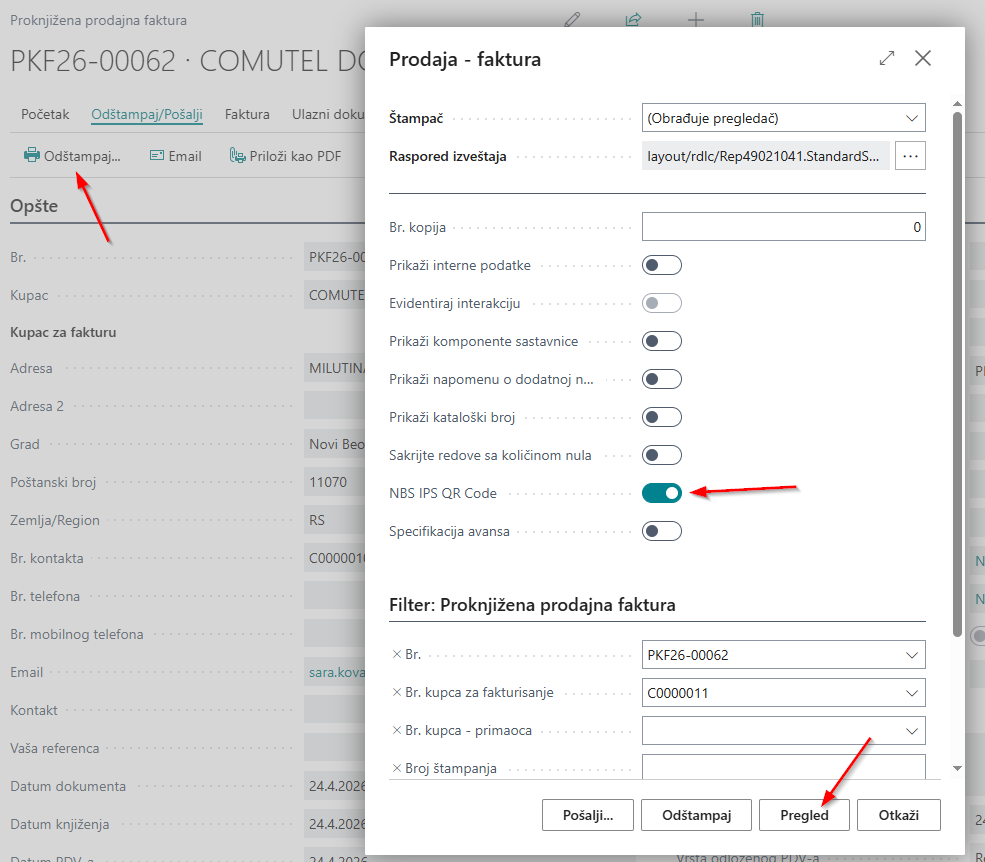
Task: Click the Odštampaj button in dialog
Action: pyautogui.click(x=697, y=815)
